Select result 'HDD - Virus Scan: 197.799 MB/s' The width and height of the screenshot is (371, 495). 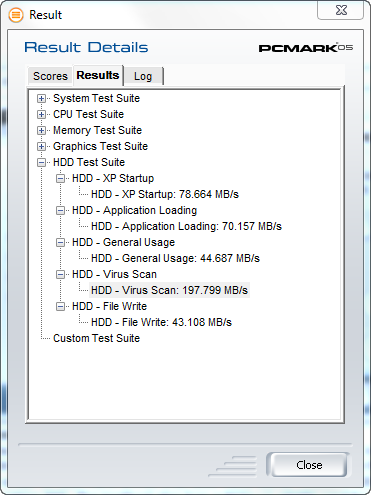click(x=169, y=290)
